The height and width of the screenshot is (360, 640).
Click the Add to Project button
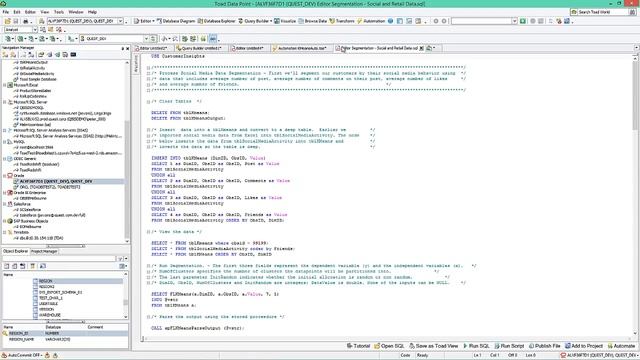tap(584, 346)
